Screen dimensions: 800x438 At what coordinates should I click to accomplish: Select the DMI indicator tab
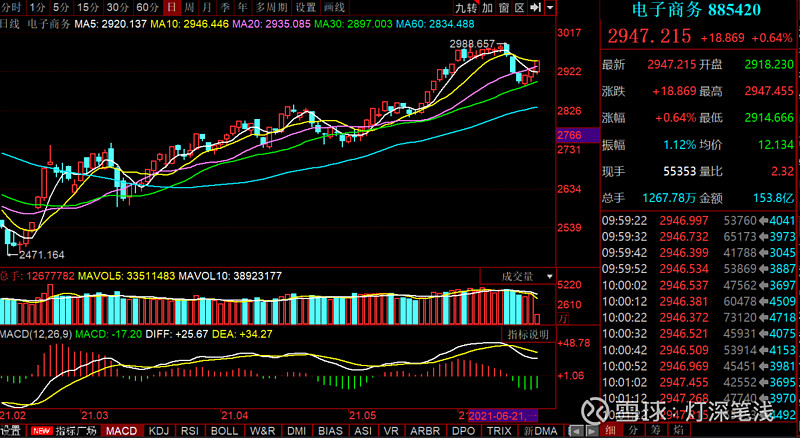[296, 431]
